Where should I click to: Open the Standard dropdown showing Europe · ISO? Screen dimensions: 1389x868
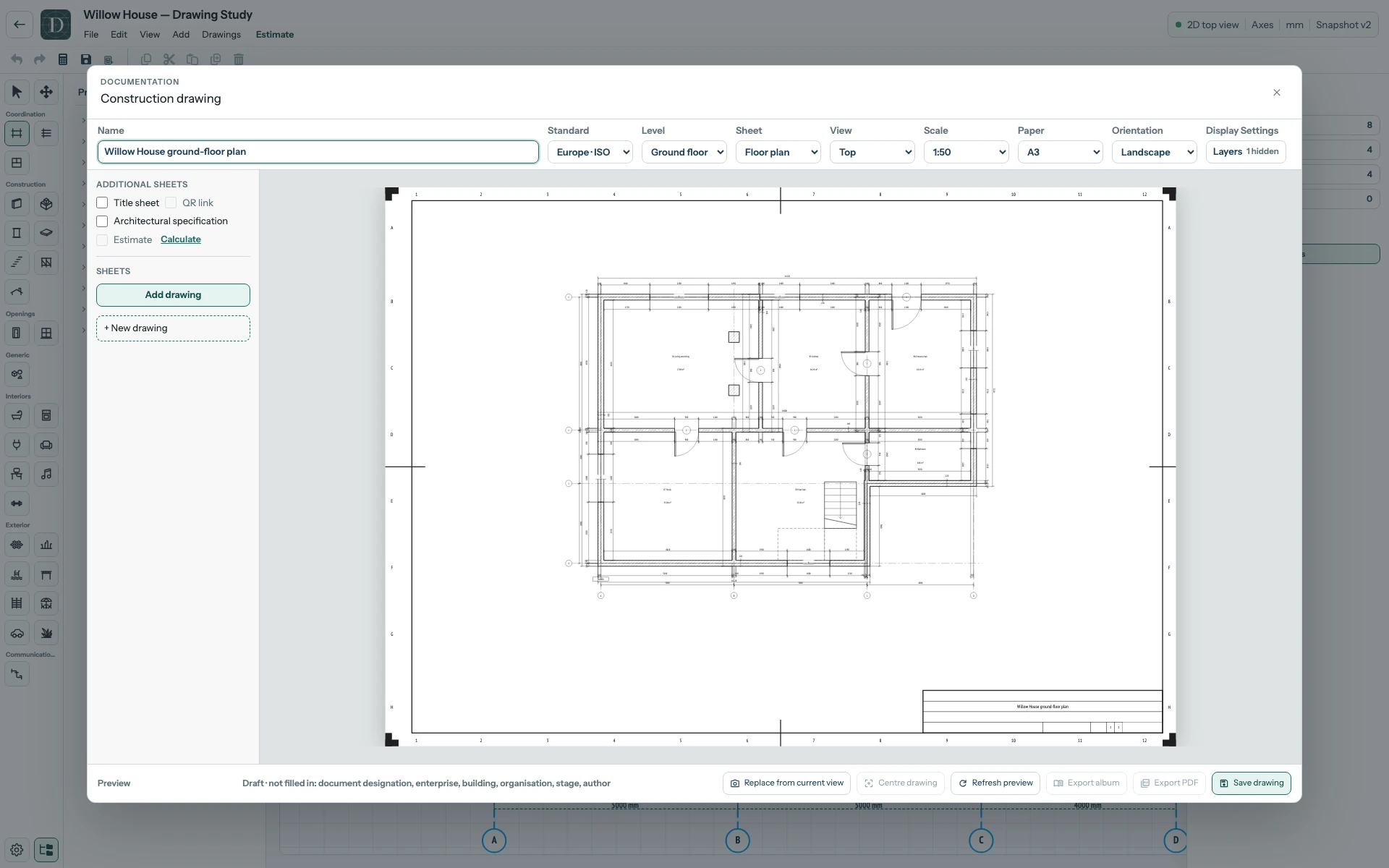(590, 152)
